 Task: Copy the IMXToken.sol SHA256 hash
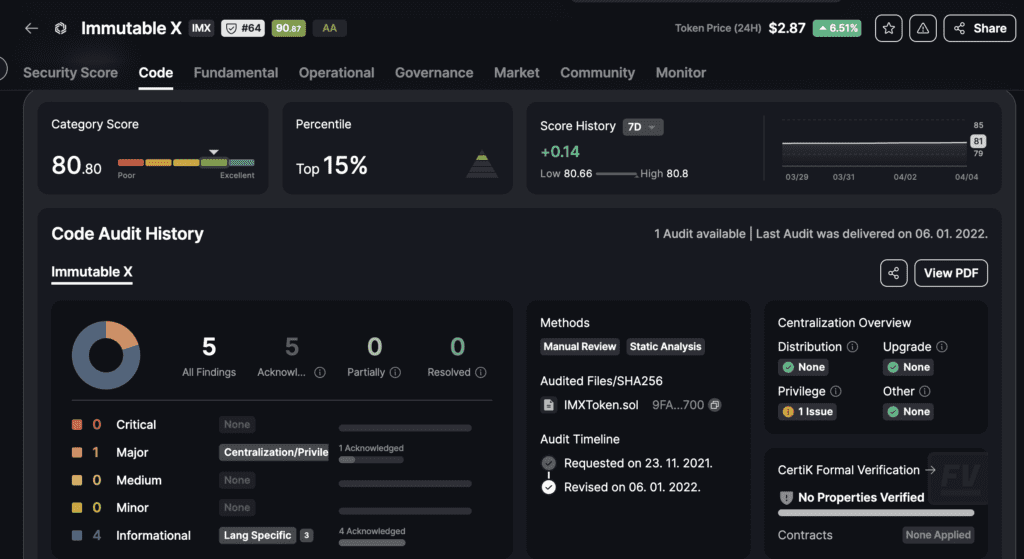coord(714,405)
